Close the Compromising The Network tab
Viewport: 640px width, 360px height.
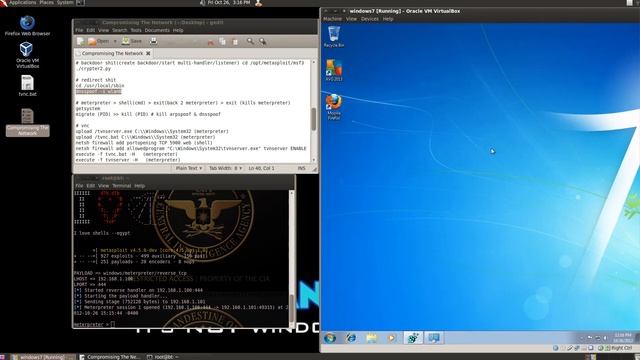[x=148, y=53]
